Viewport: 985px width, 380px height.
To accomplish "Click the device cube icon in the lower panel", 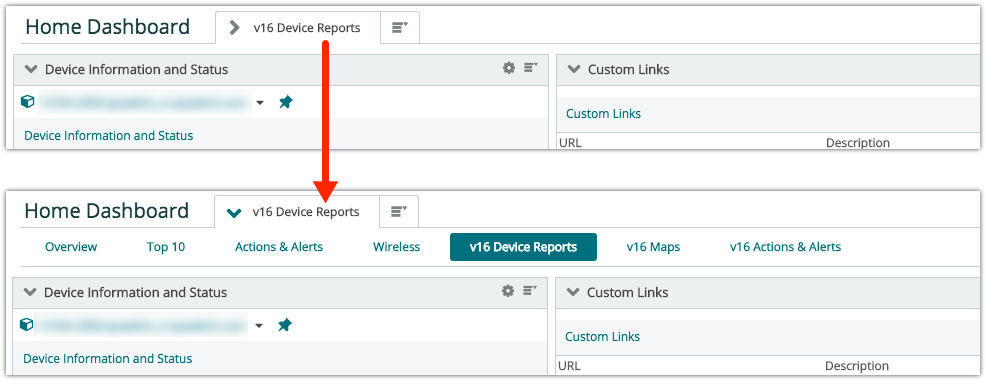I will 26,325.
